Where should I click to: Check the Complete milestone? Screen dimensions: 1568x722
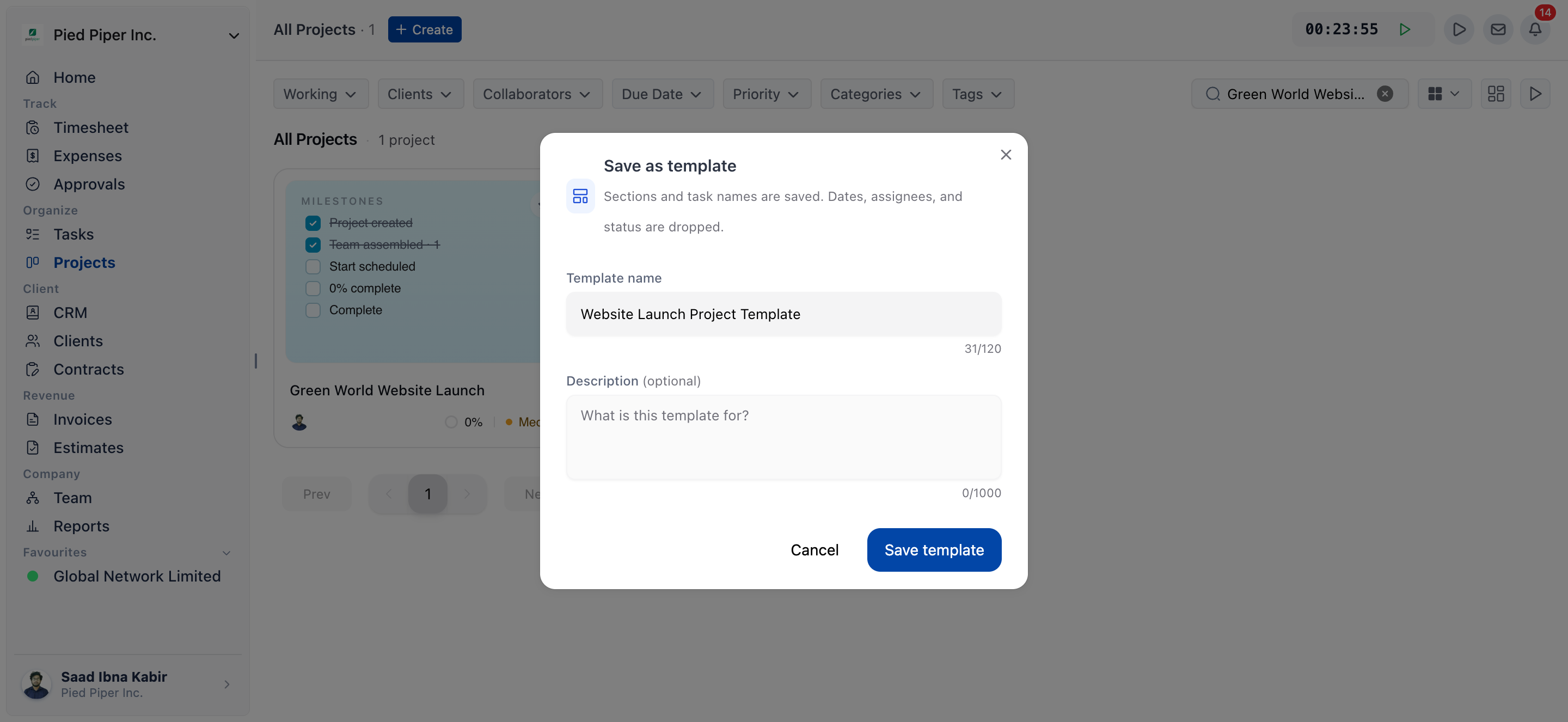click(313, 310)
